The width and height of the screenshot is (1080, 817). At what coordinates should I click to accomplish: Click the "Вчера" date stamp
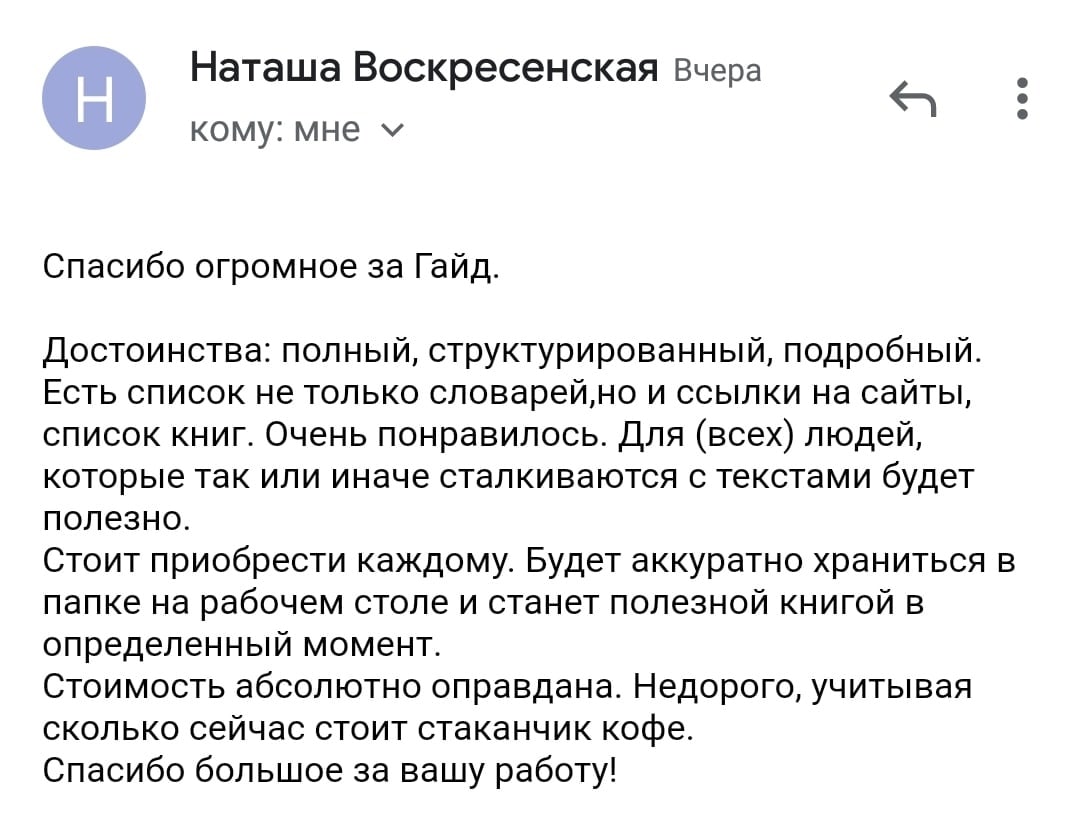(x=717, y=71)
